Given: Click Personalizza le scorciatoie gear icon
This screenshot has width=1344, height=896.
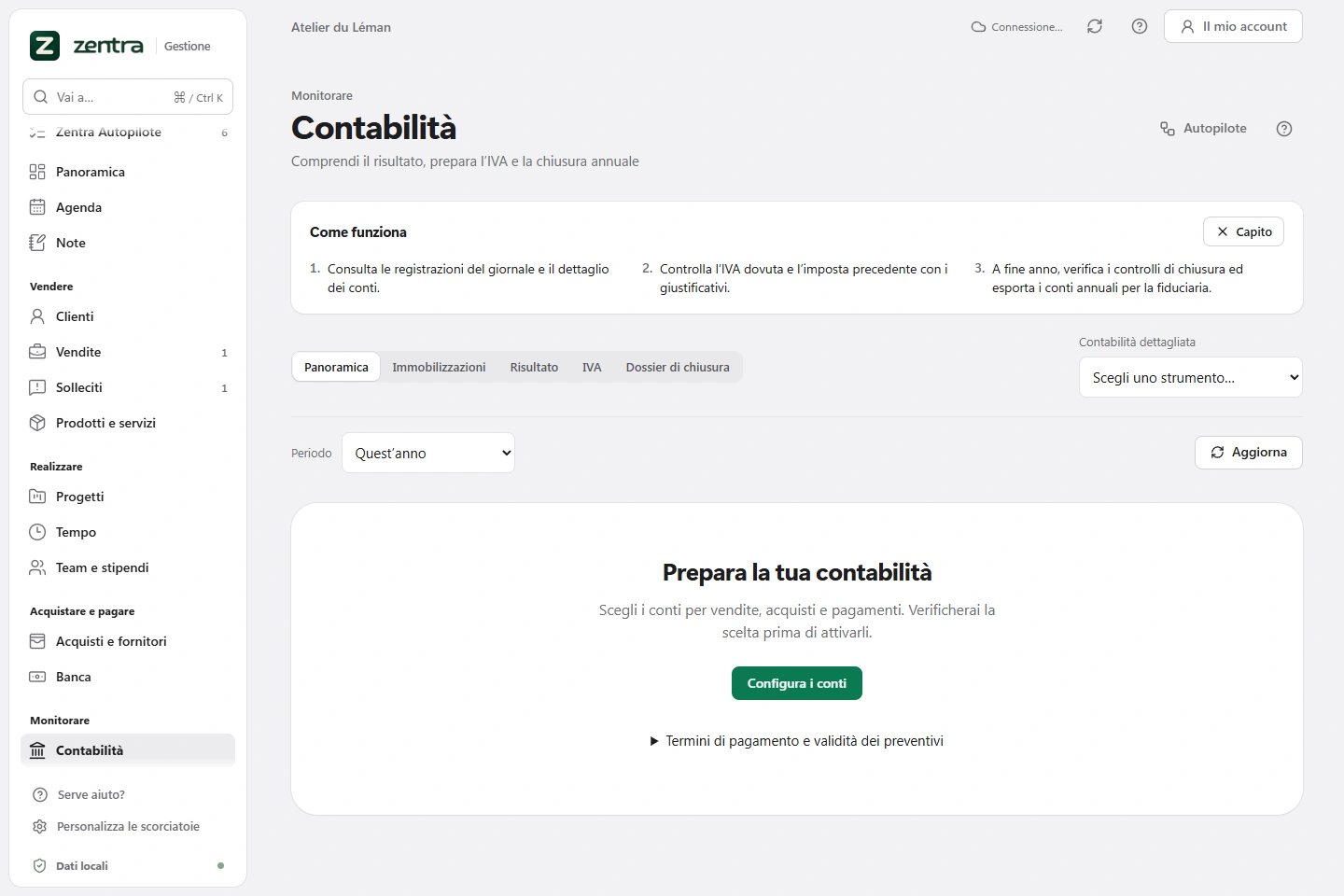Looking at the screenshot, I should point(39,827).
